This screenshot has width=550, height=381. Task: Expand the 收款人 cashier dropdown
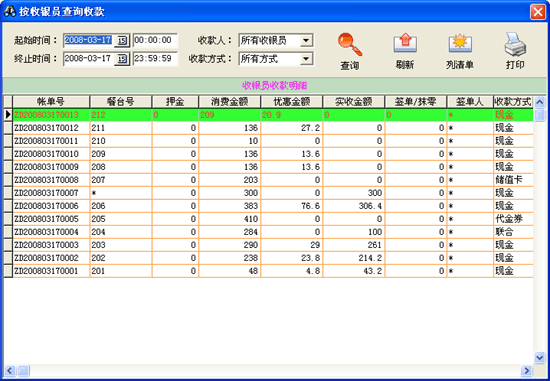click(306, 40)
